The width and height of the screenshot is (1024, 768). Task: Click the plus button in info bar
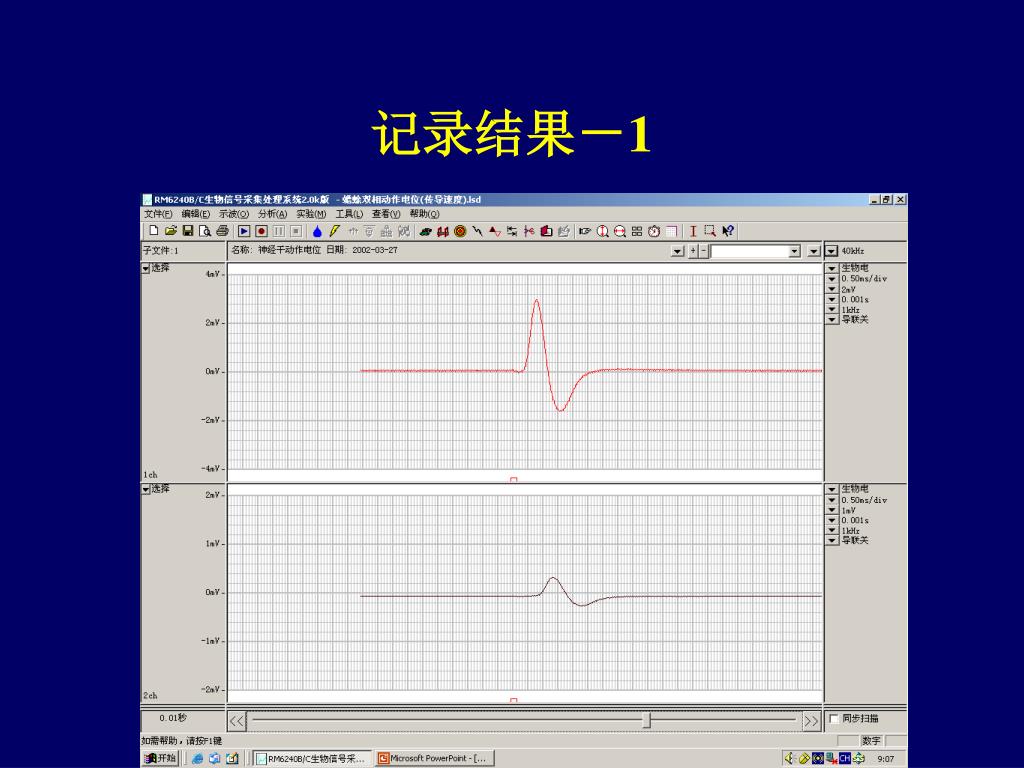(x=694, y=251)
